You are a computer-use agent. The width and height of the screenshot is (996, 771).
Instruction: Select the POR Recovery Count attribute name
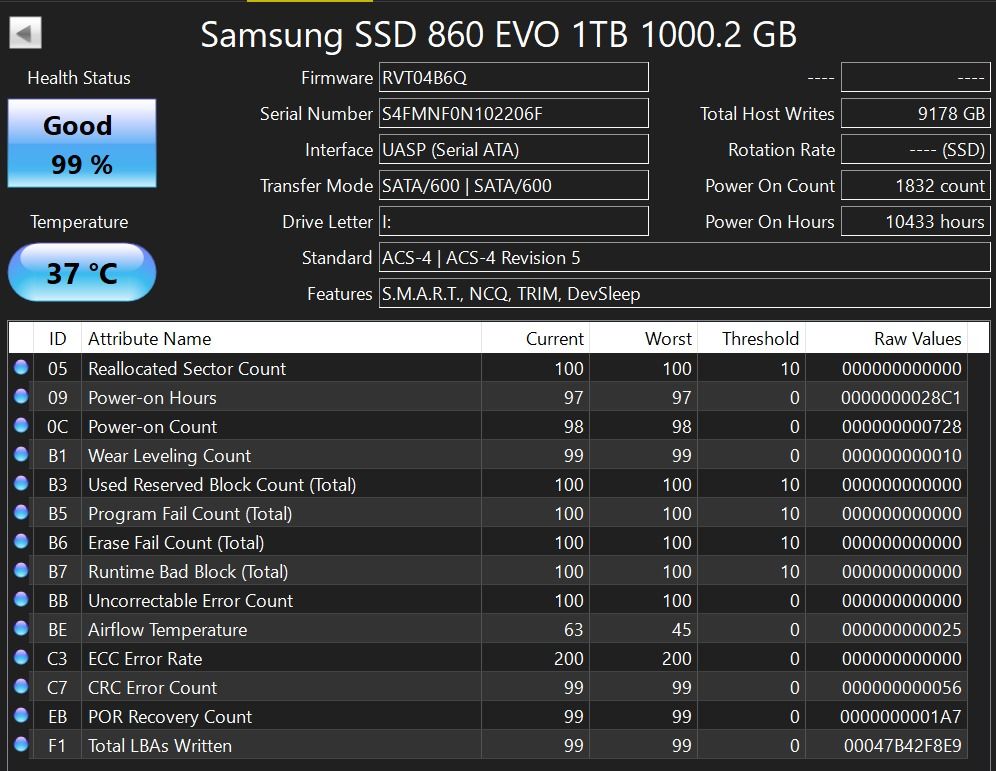click(x=170, y=716)
